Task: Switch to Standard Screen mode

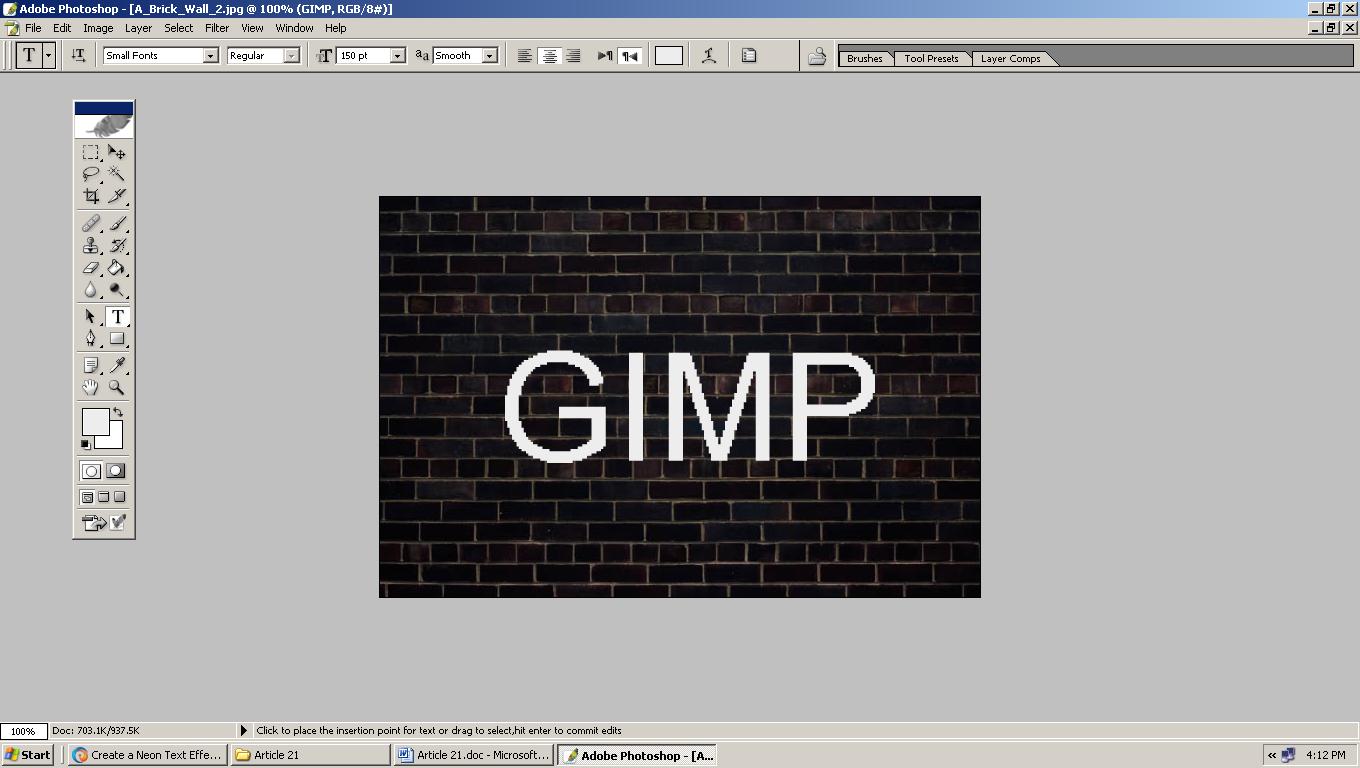Action: click(x=88, y=497)
